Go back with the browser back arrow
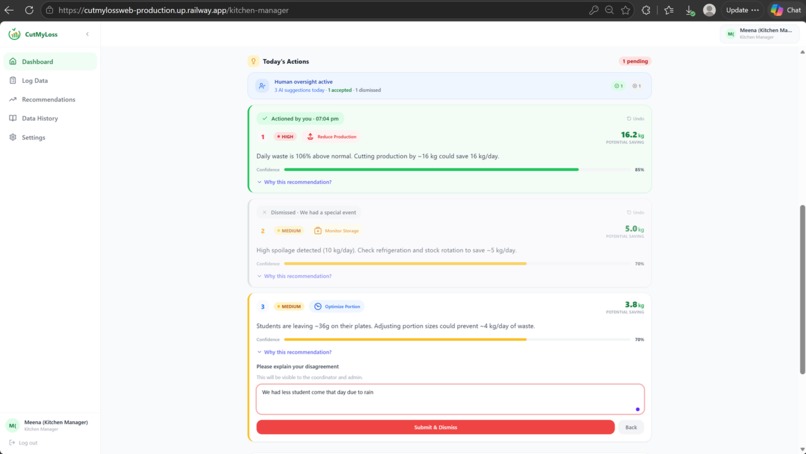This screenshot has width=806, height=454. pyautogui.click(x=9, y=10)
